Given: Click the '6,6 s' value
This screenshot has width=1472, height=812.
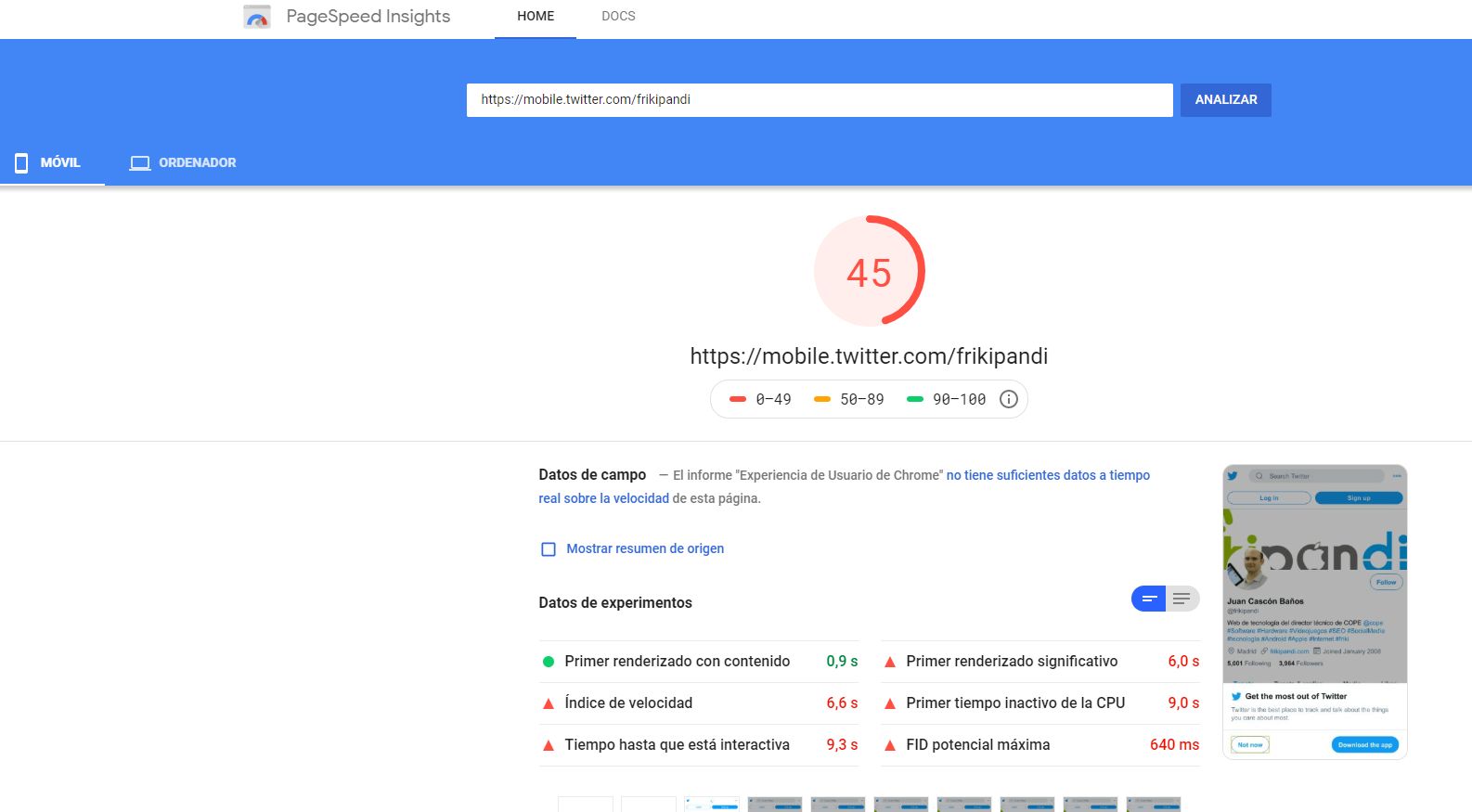Looking at the screenshot, I should click(842, 703).
